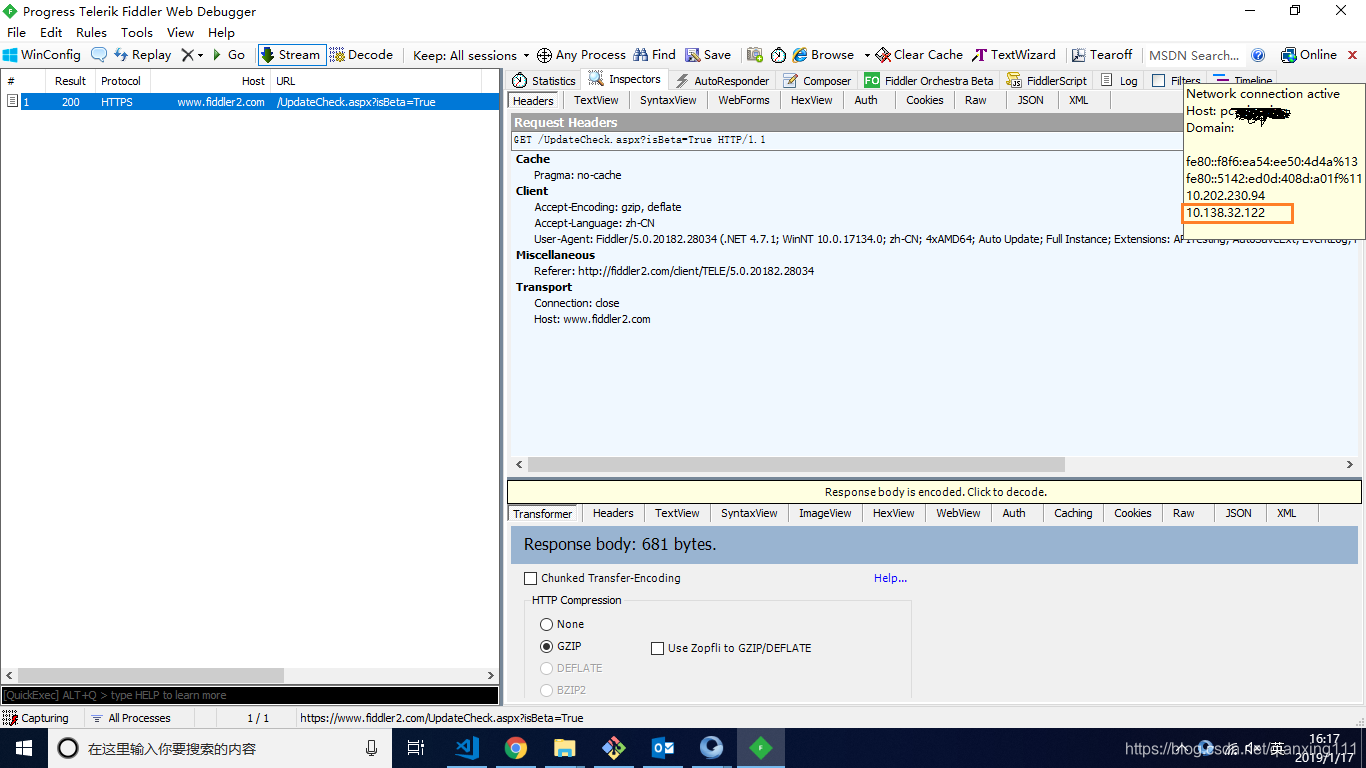Click the Help... link in Transformer

890,578
